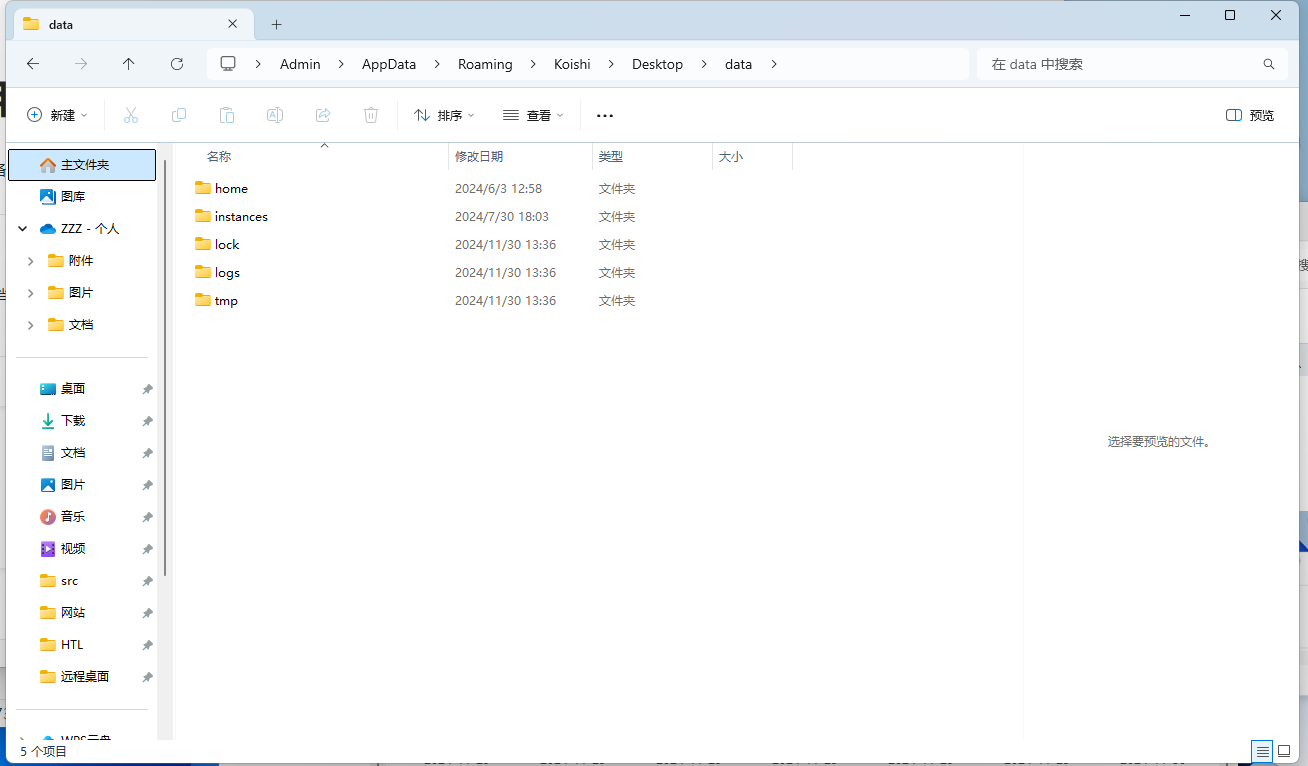1308x766 pixels.
Task: Expand the 附件 folder tree node
Action: [x=30, y=261]
